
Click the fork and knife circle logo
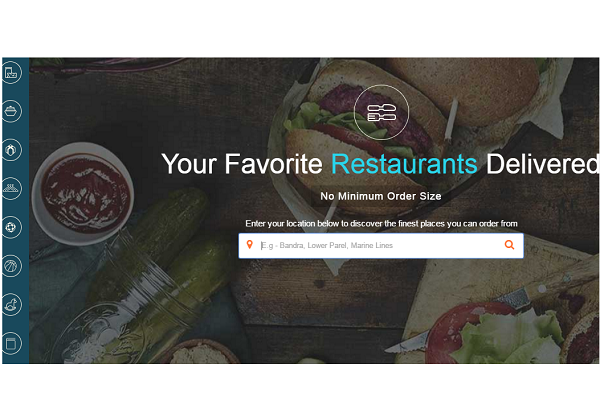pyautogui.click(x=381, y=112)
